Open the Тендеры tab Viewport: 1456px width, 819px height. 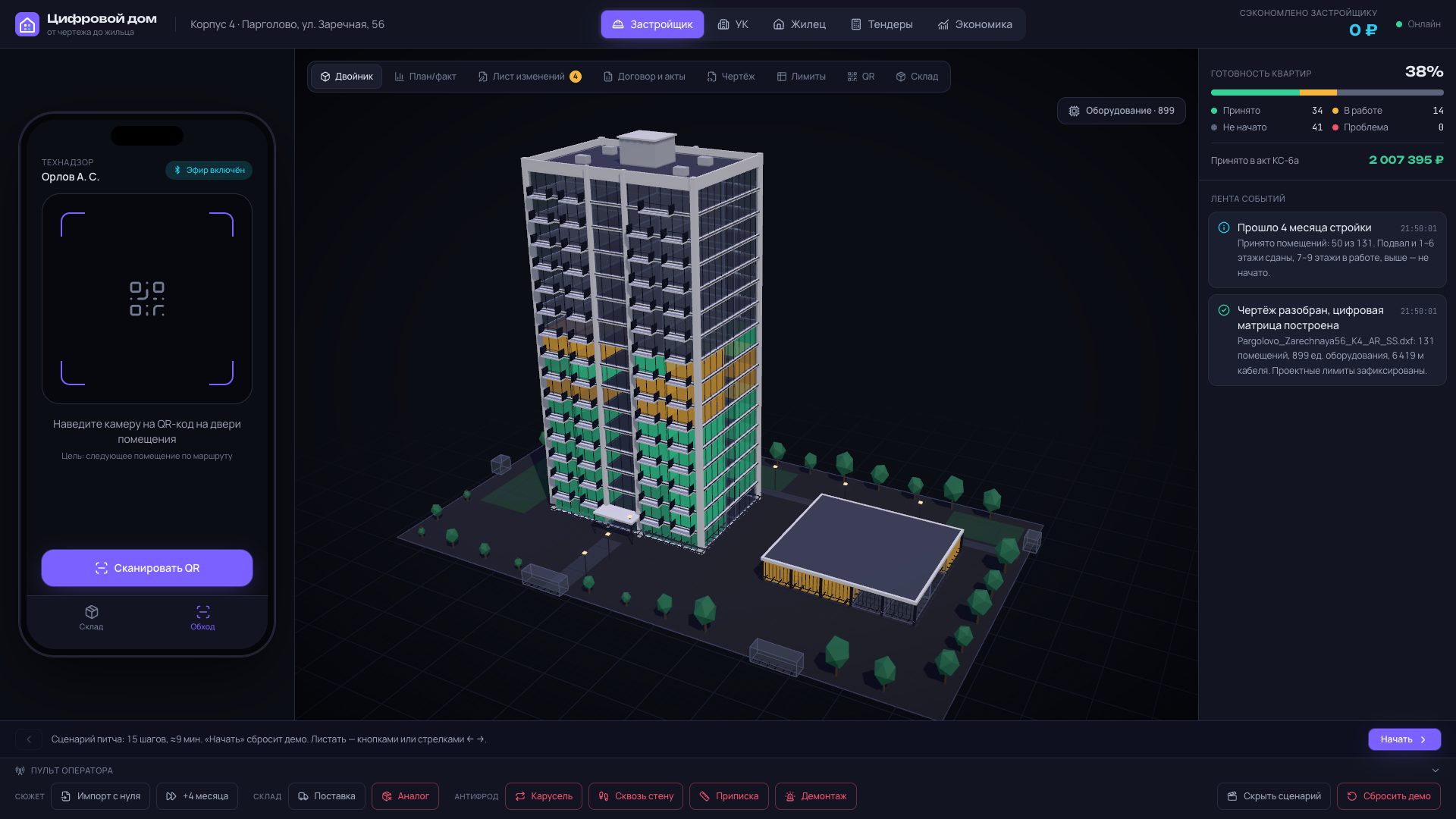tap(881, 24)
